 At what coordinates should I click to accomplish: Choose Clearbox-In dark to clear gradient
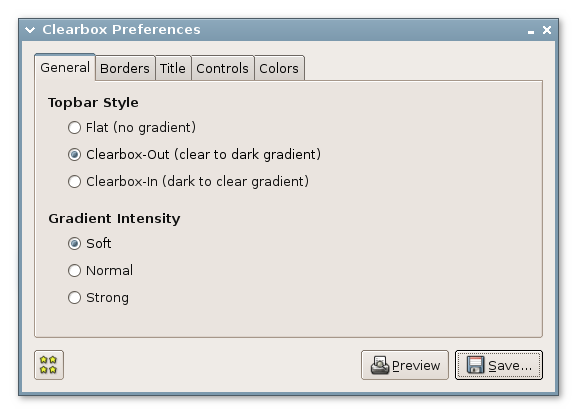(x=188, y=182)
